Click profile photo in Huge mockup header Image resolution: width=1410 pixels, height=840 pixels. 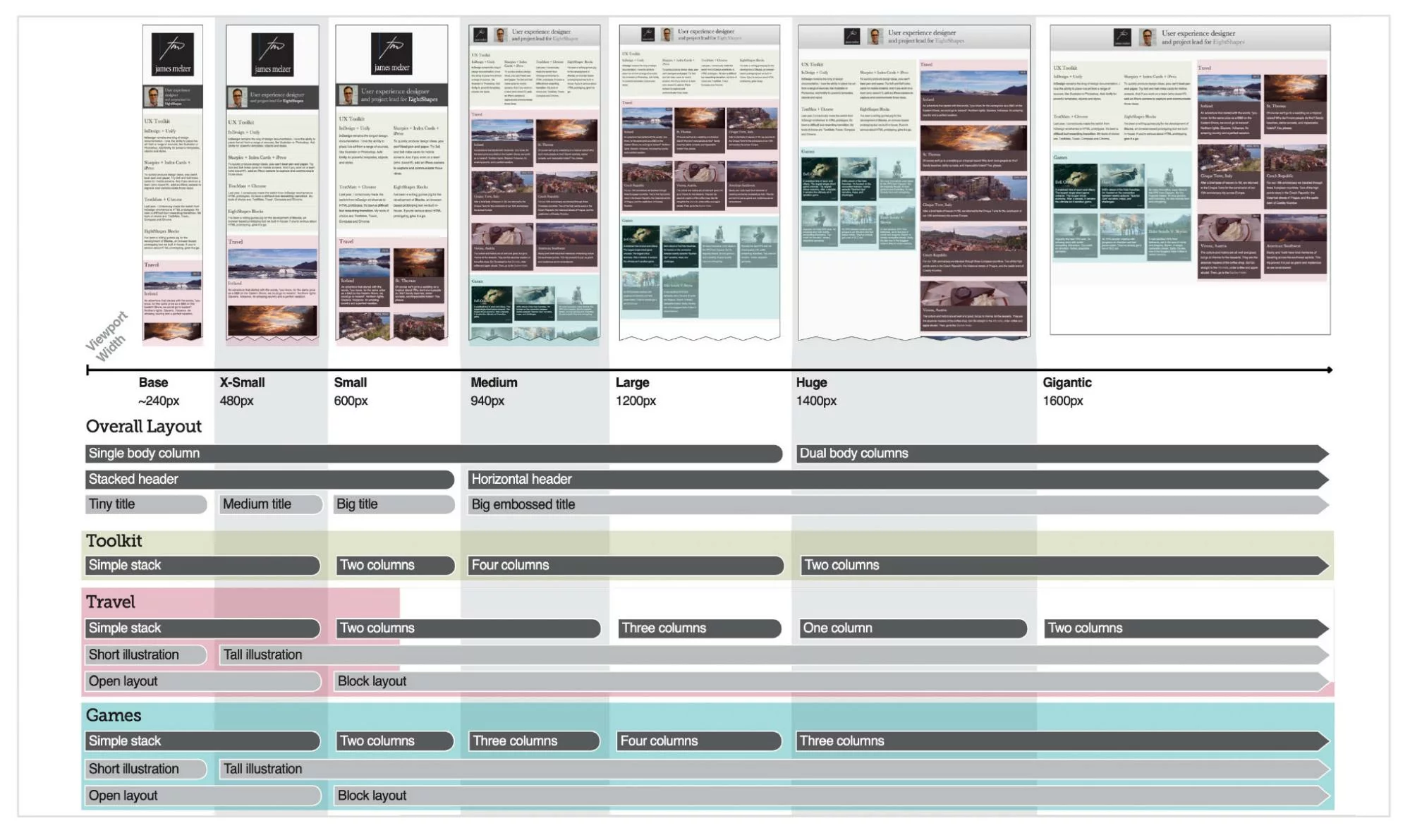coord(875,37)
